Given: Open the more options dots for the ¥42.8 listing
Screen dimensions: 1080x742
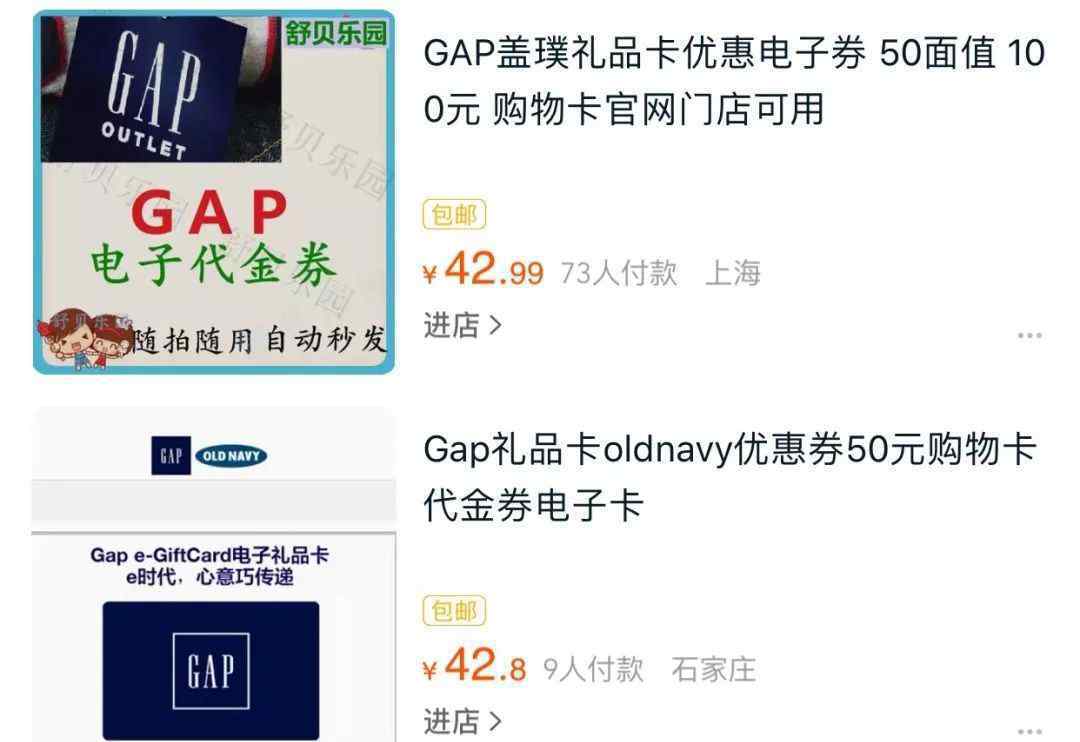Looking at the screenshot, I should click(x=1029, y=731).
